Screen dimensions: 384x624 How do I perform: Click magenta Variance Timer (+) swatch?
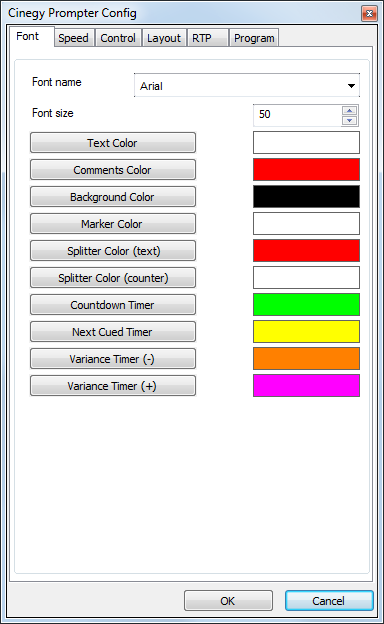306,386
